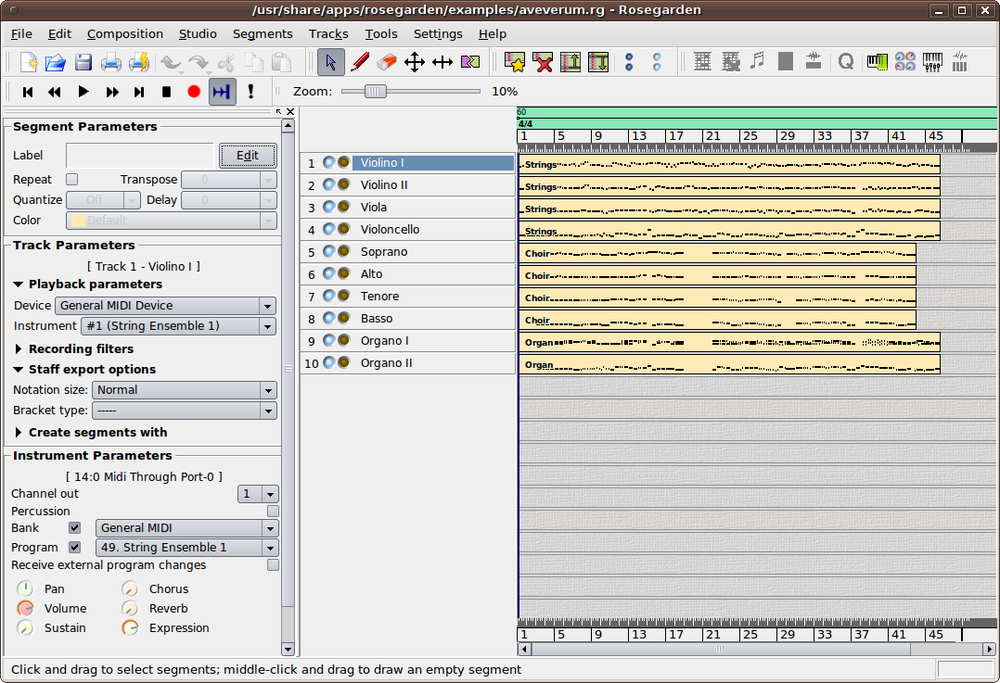1000x683 pixels.
Task: Select the Eraser tool in the toolbar
Action: click(x=387, y=62)
